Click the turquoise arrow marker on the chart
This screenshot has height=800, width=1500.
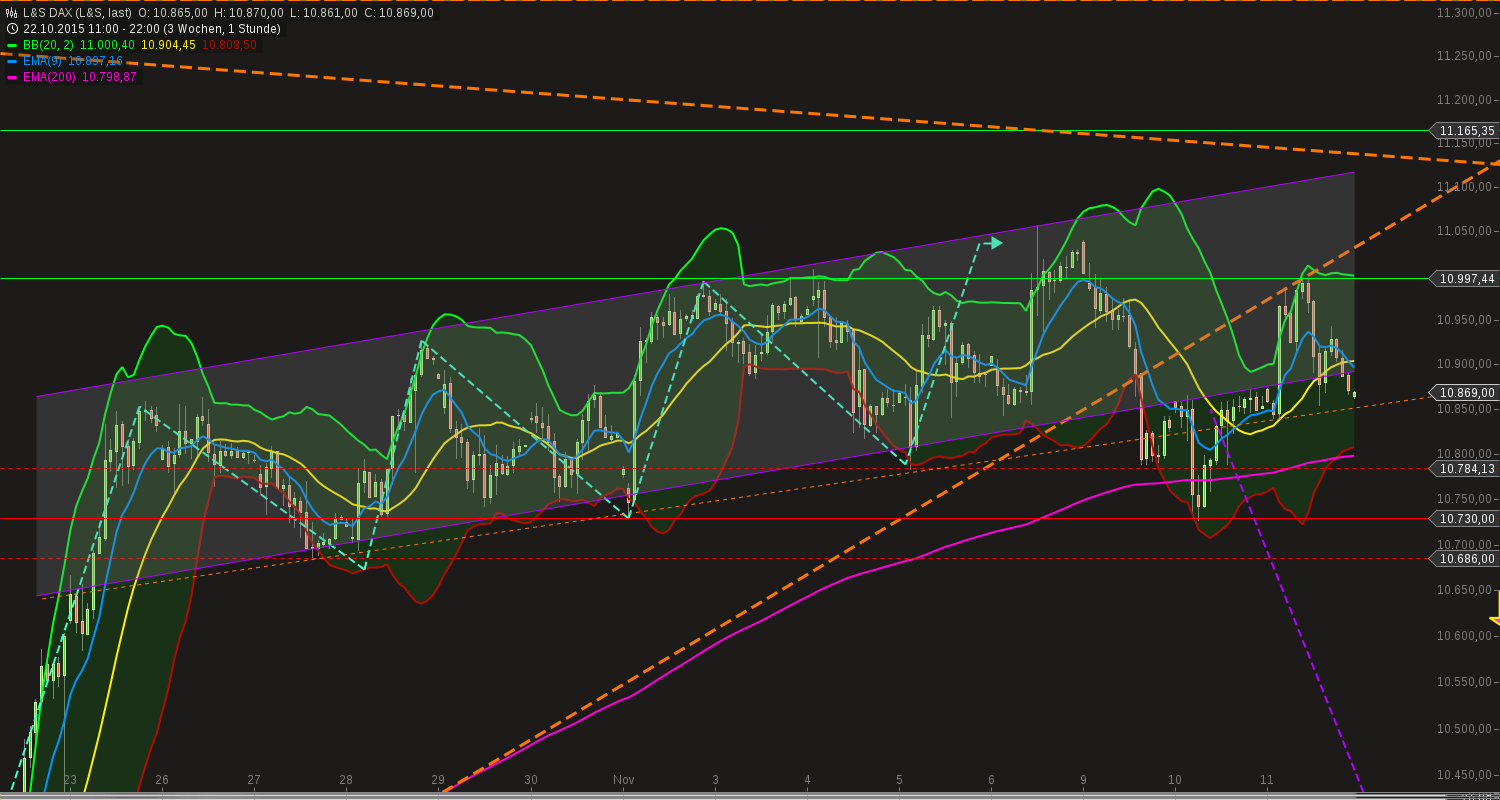[992, 242]
